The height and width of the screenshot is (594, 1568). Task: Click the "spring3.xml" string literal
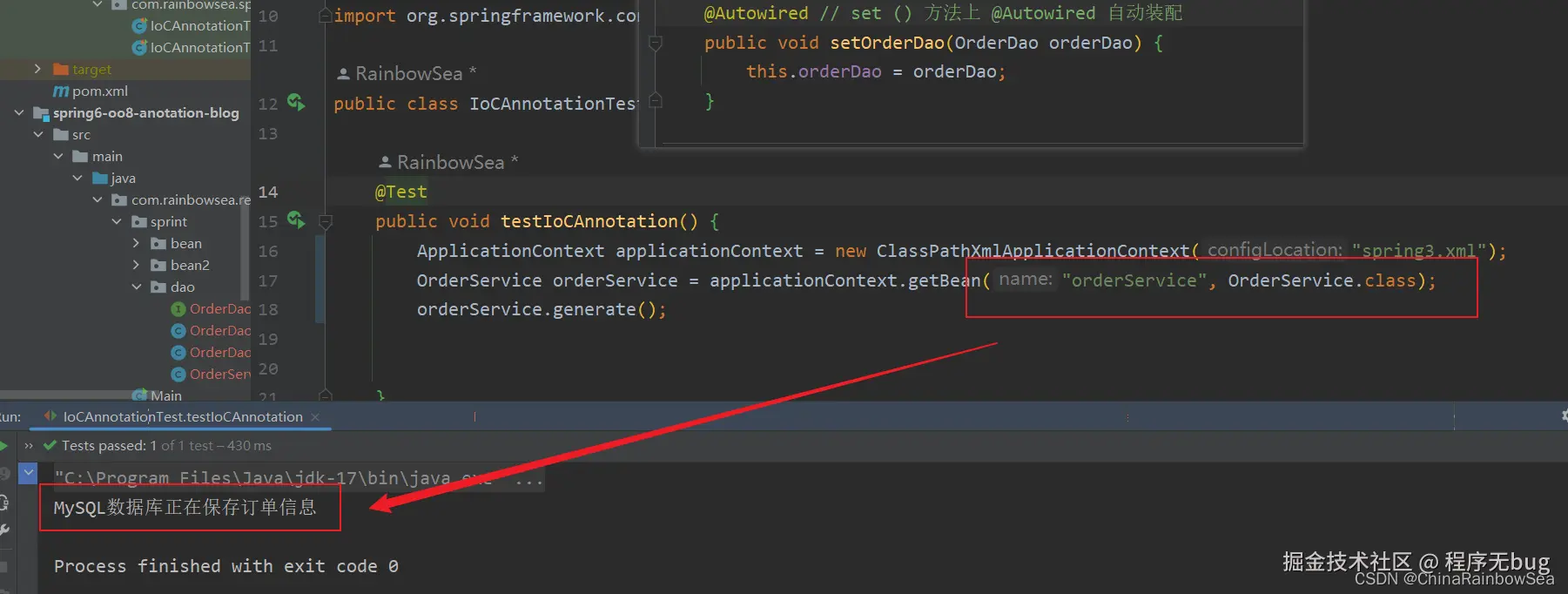pyautogui.click(x=1420, y=251)
